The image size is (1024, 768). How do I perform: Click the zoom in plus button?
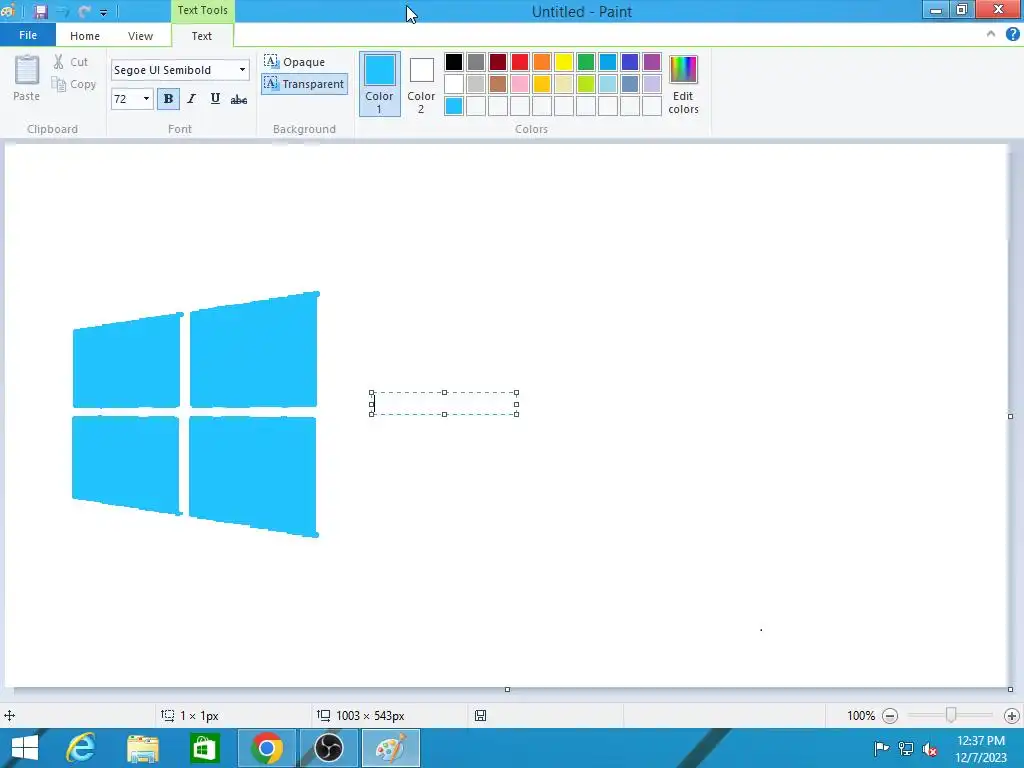[x=1012, y=716]
